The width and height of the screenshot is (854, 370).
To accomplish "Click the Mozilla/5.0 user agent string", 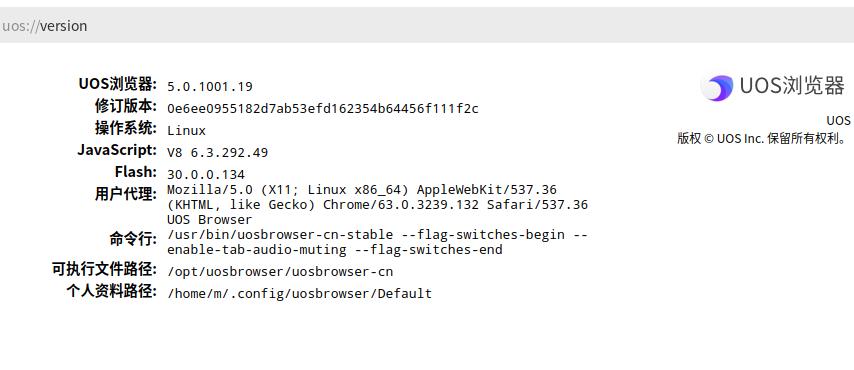I will 377,205.
